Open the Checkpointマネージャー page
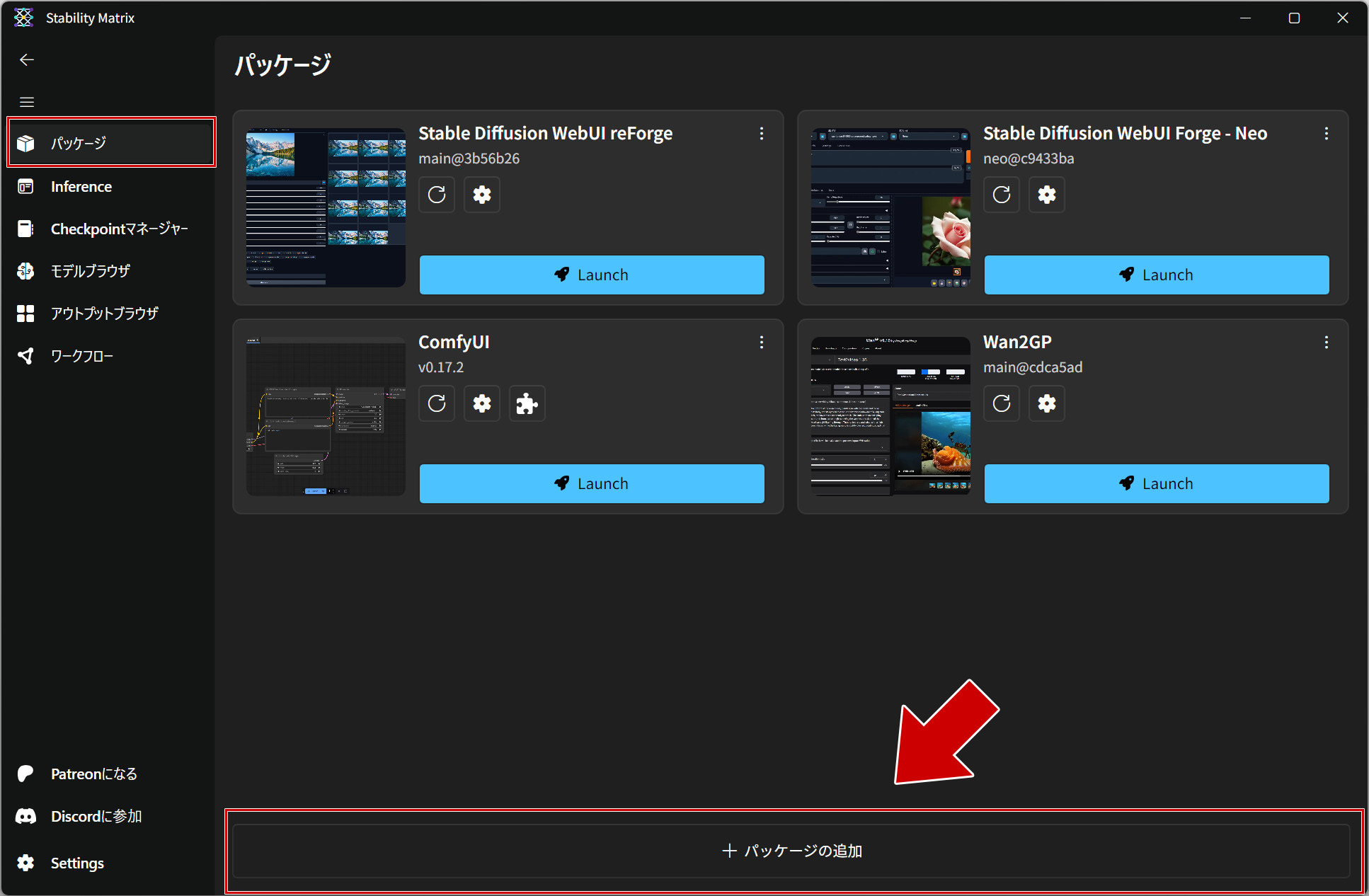This screenshot has width=1369, height=896. click(x=119, y=229)
